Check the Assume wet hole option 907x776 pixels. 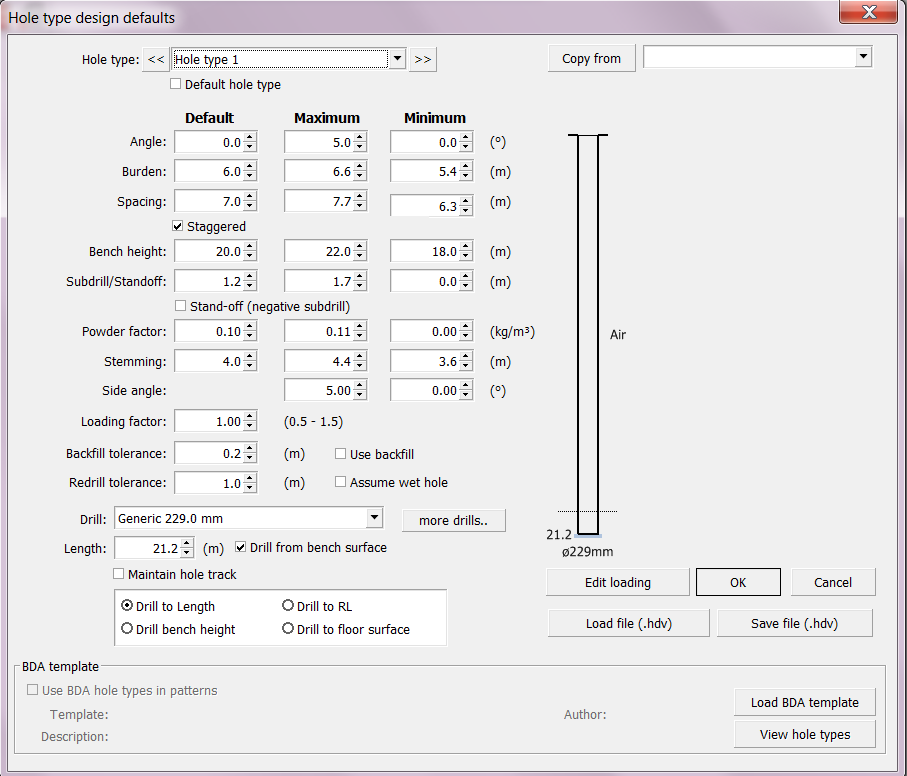tap(340, 482)
